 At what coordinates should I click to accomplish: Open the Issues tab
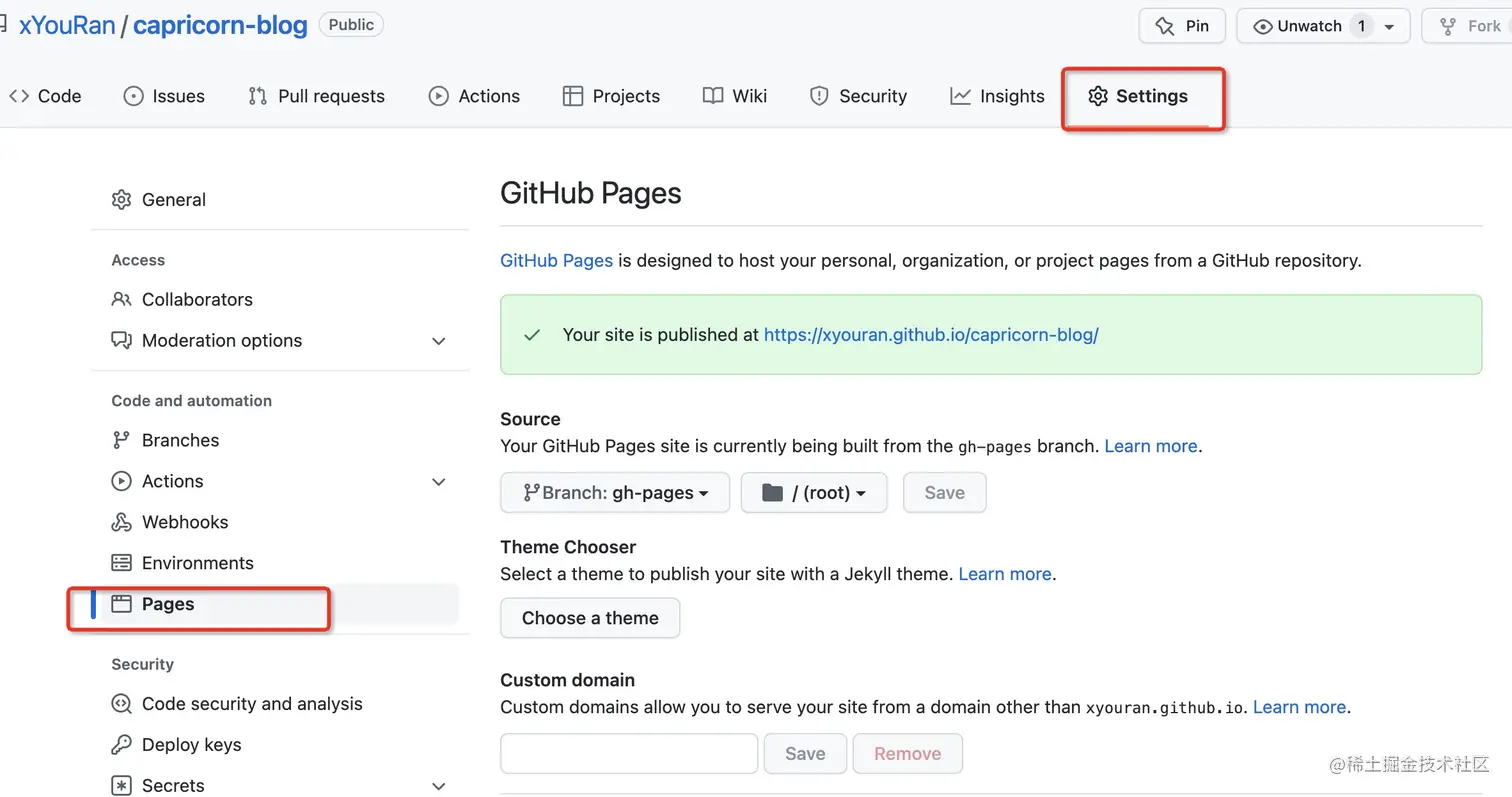[164, 96]
